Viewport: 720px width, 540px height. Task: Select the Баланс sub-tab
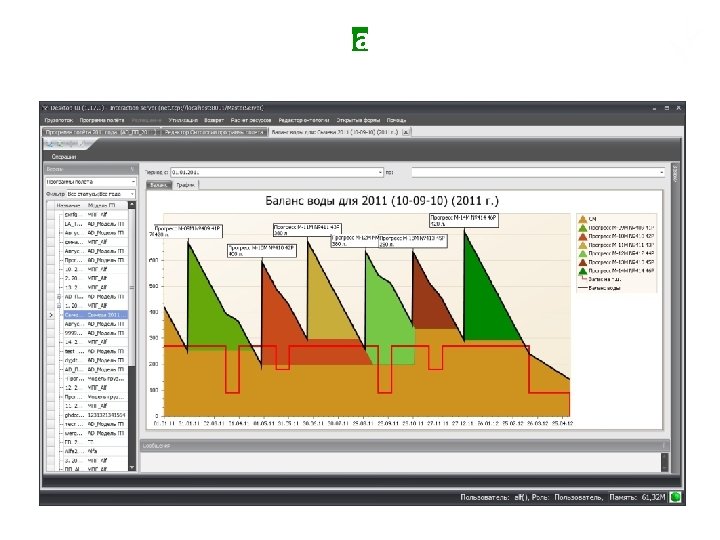click(x=159, y=185)
